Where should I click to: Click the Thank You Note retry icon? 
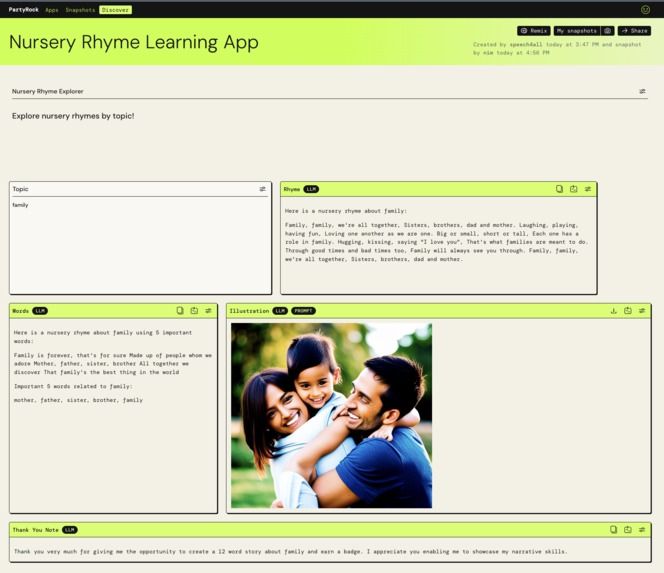[x=628, y=529]
